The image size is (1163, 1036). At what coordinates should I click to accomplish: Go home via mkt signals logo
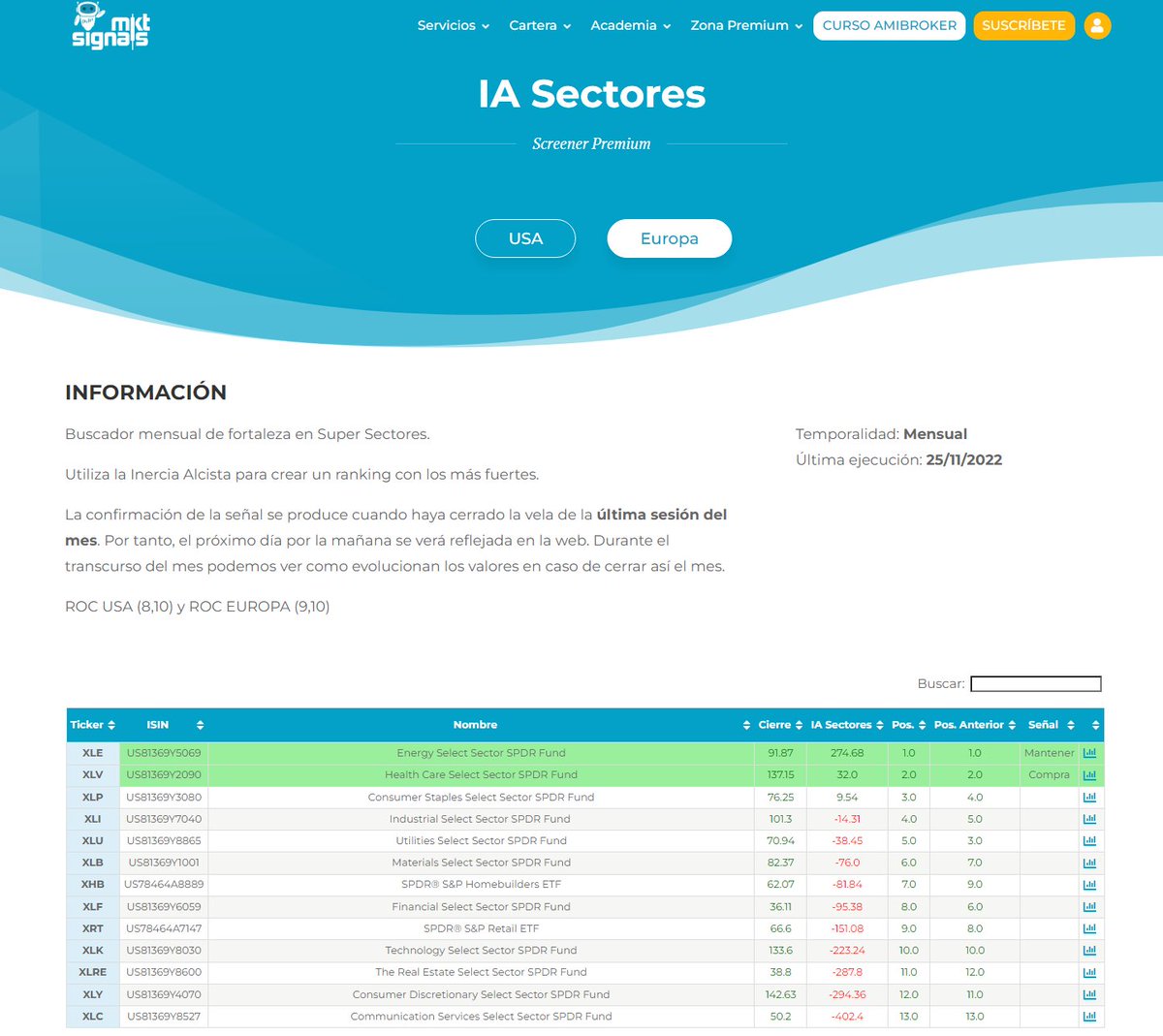(111, 26)
